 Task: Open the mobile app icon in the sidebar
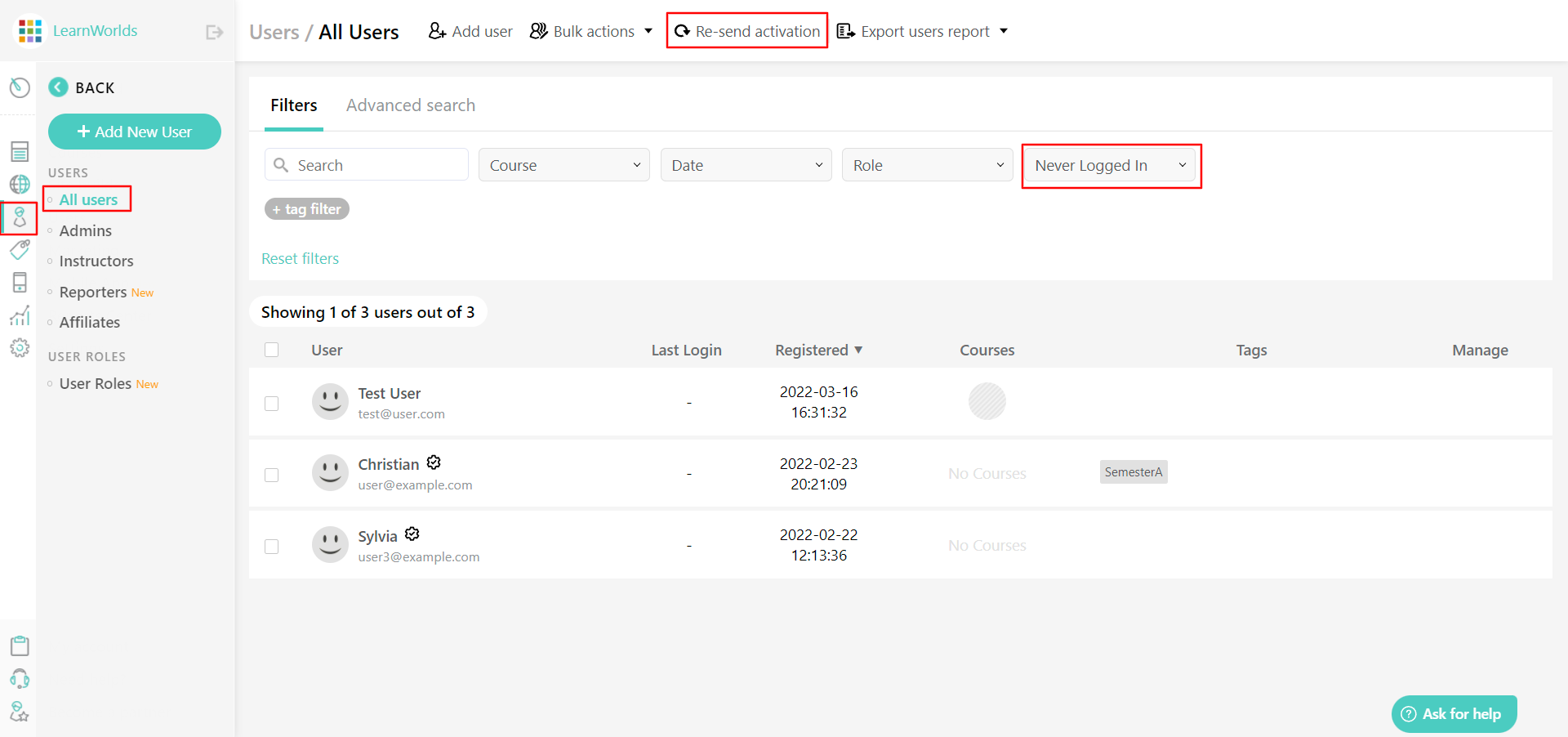[20, 282]
